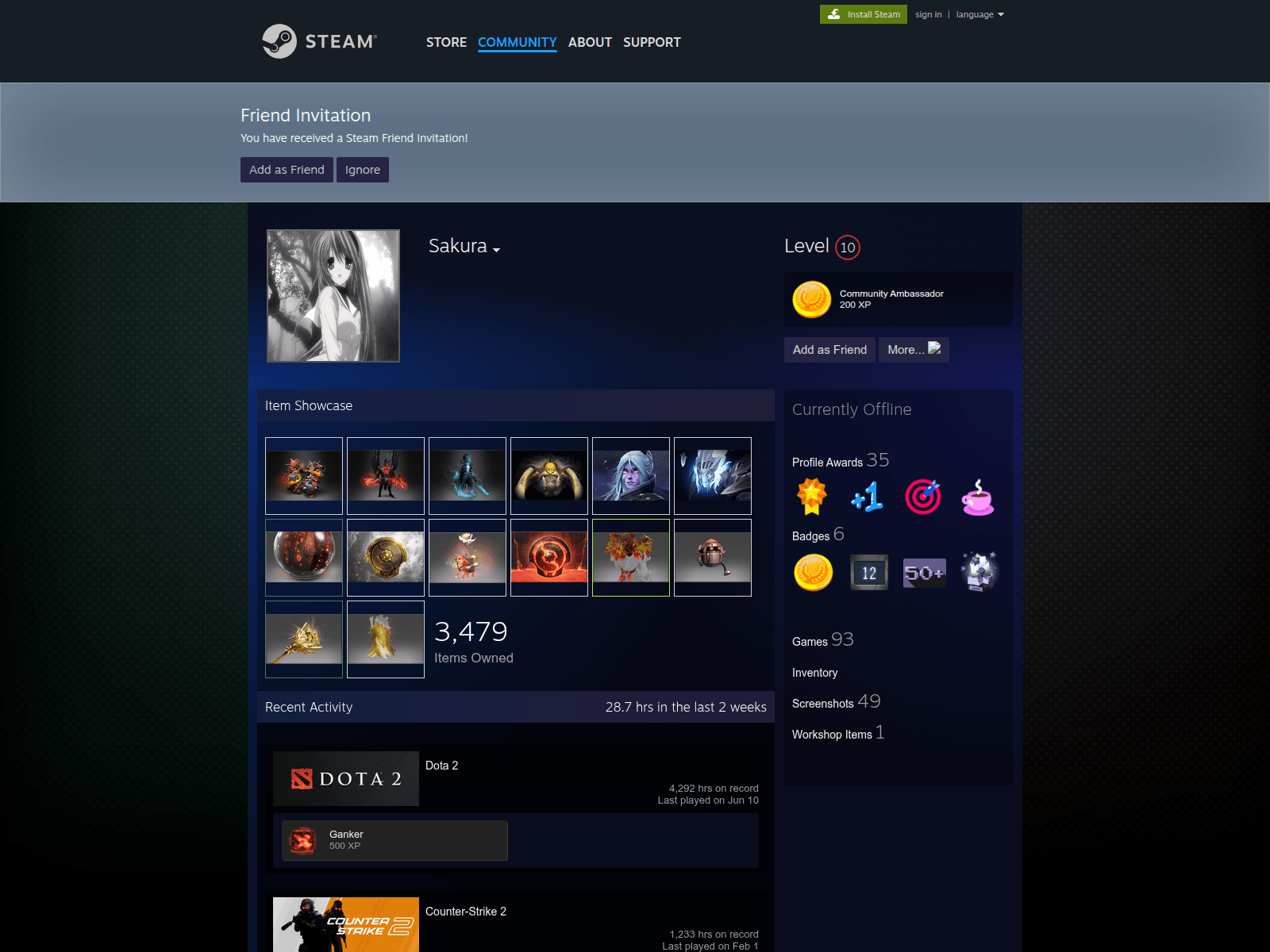Image resolution: width=1270 pixels, height=952 pixels.
Task: Click the Level 10 circle icon
Action: pyautogui.click(x=848, y=248)
